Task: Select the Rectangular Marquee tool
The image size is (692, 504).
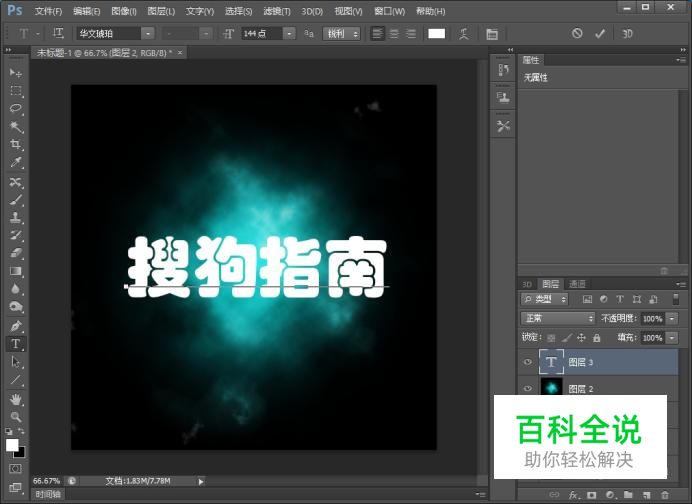Action: tap(15, 91)
